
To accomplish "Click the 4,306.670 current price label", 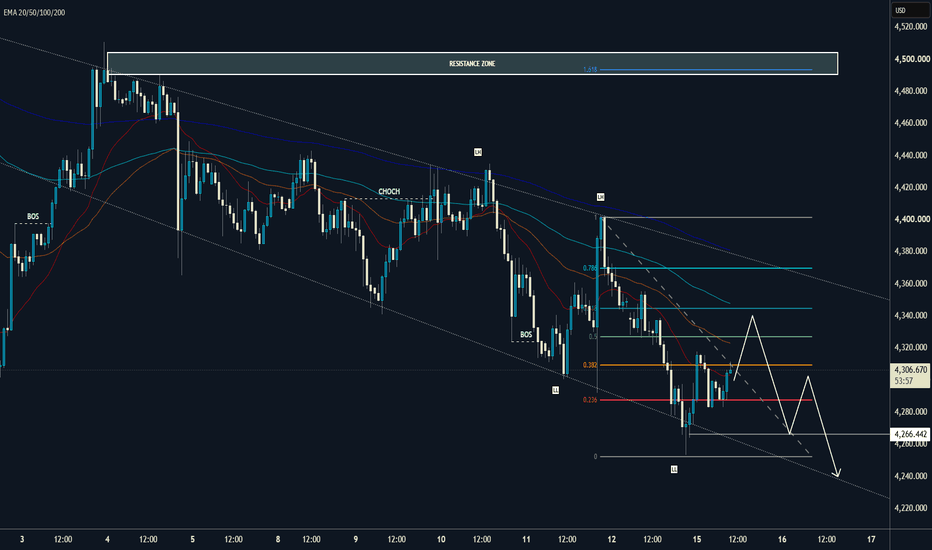I will (x=911, y=370).
